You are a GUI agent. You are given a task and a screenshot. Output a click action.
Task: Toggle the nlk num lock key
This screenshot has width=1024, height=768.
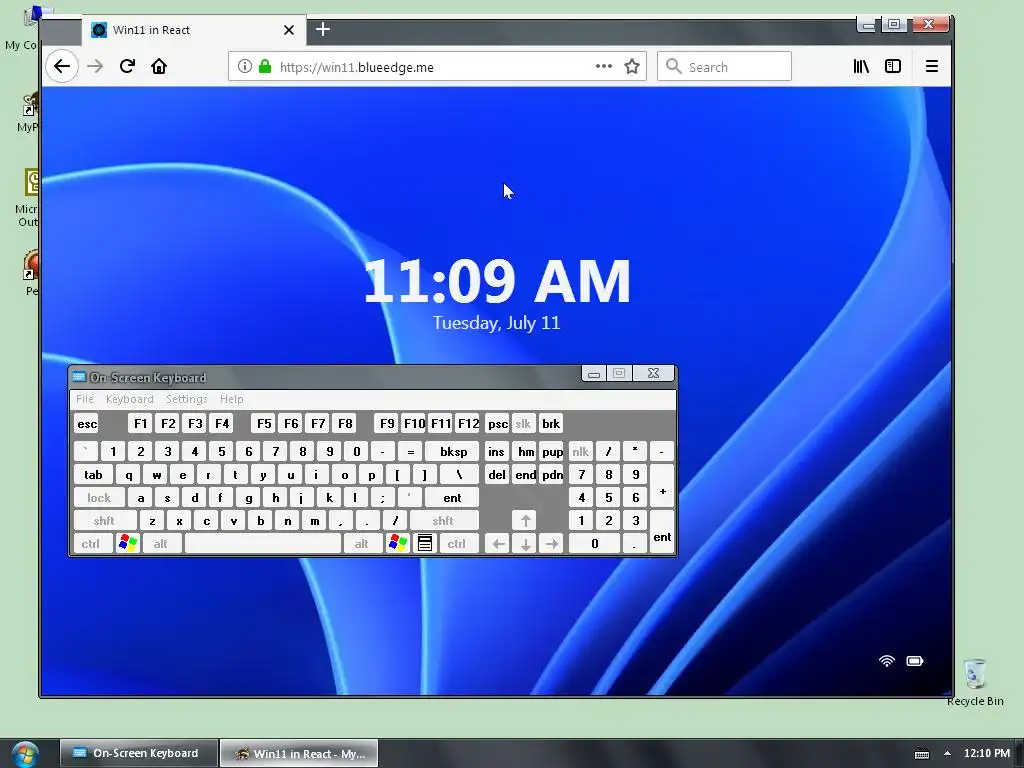(581, 452)
